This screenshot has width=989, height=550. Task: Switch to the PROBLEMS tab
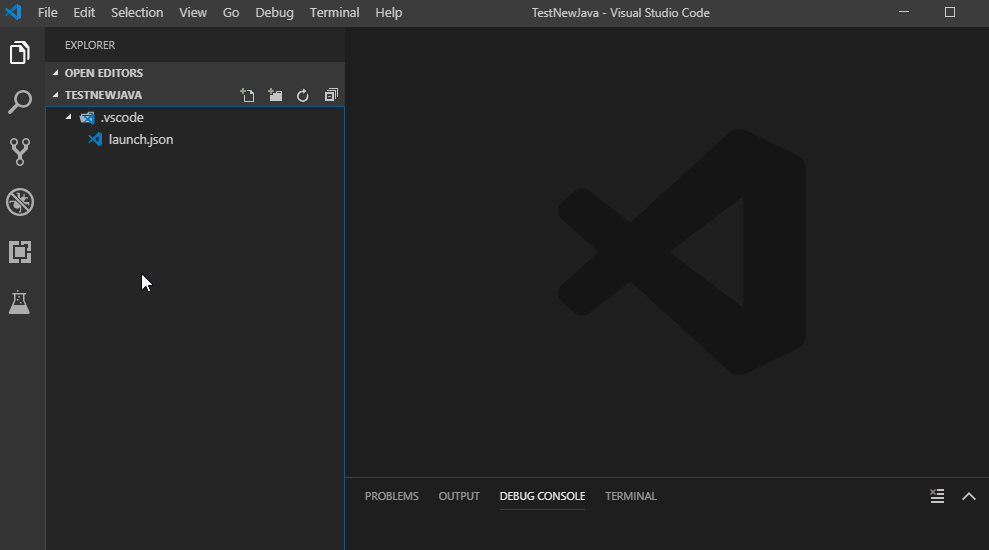392,496
